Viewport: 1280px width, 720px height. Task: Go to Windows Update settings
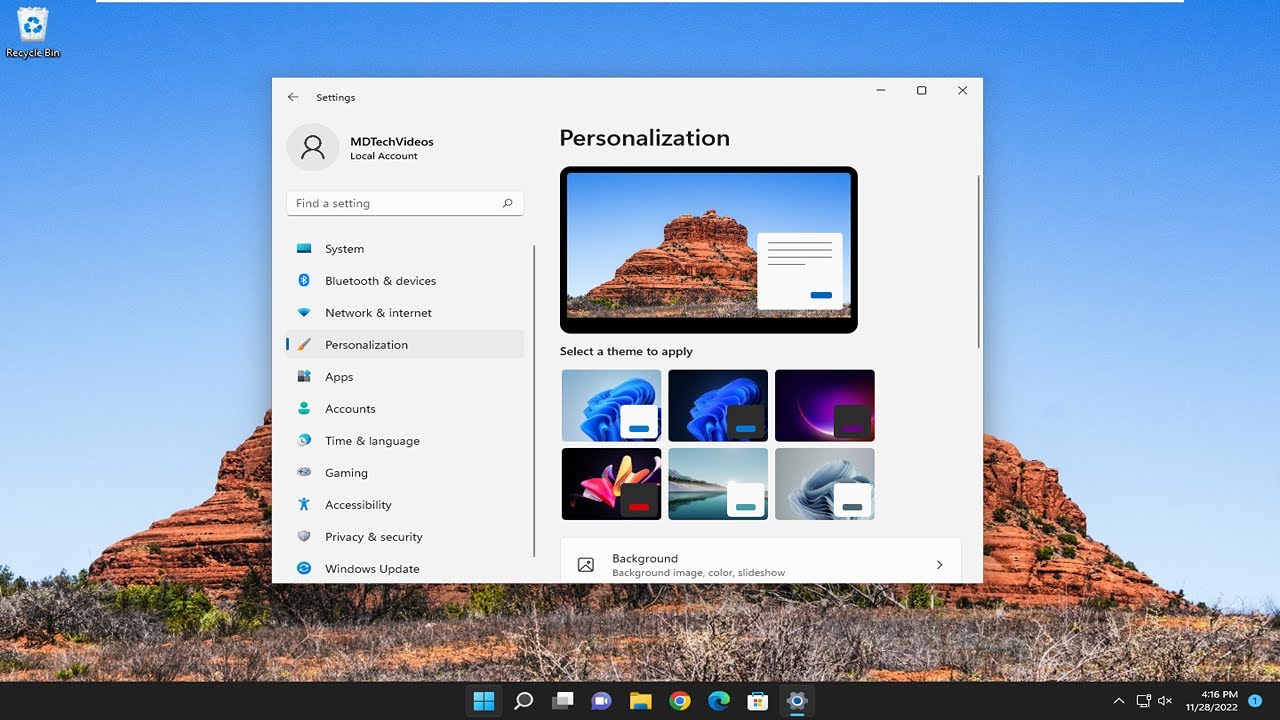pos(405,569)
